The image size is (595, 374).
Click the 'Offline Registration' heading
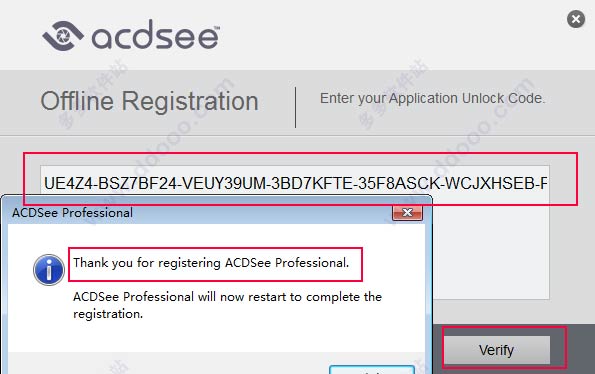click(x=149, y=101)
